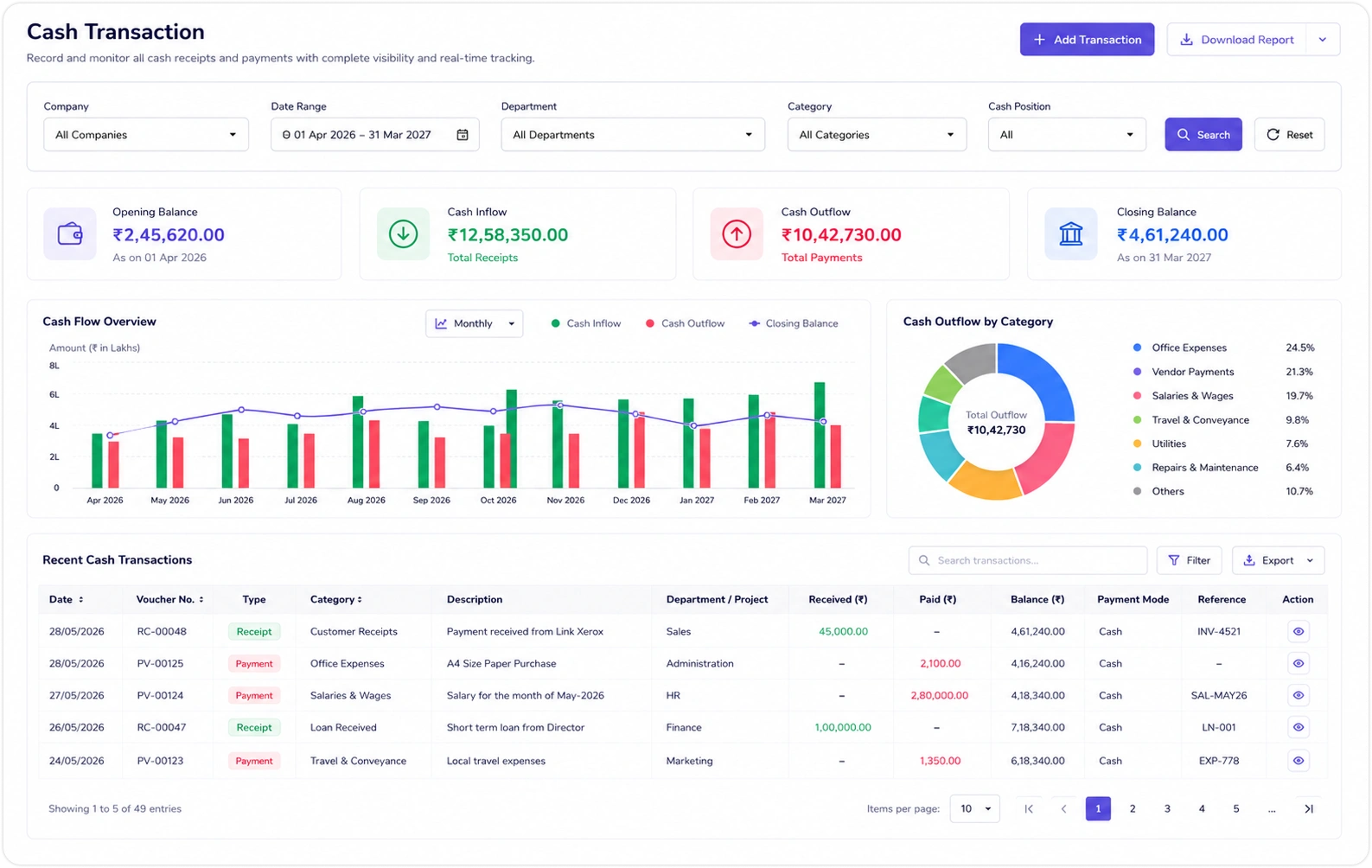
Task: View details of voucher RC-00047
Action: coord(1298,728)
